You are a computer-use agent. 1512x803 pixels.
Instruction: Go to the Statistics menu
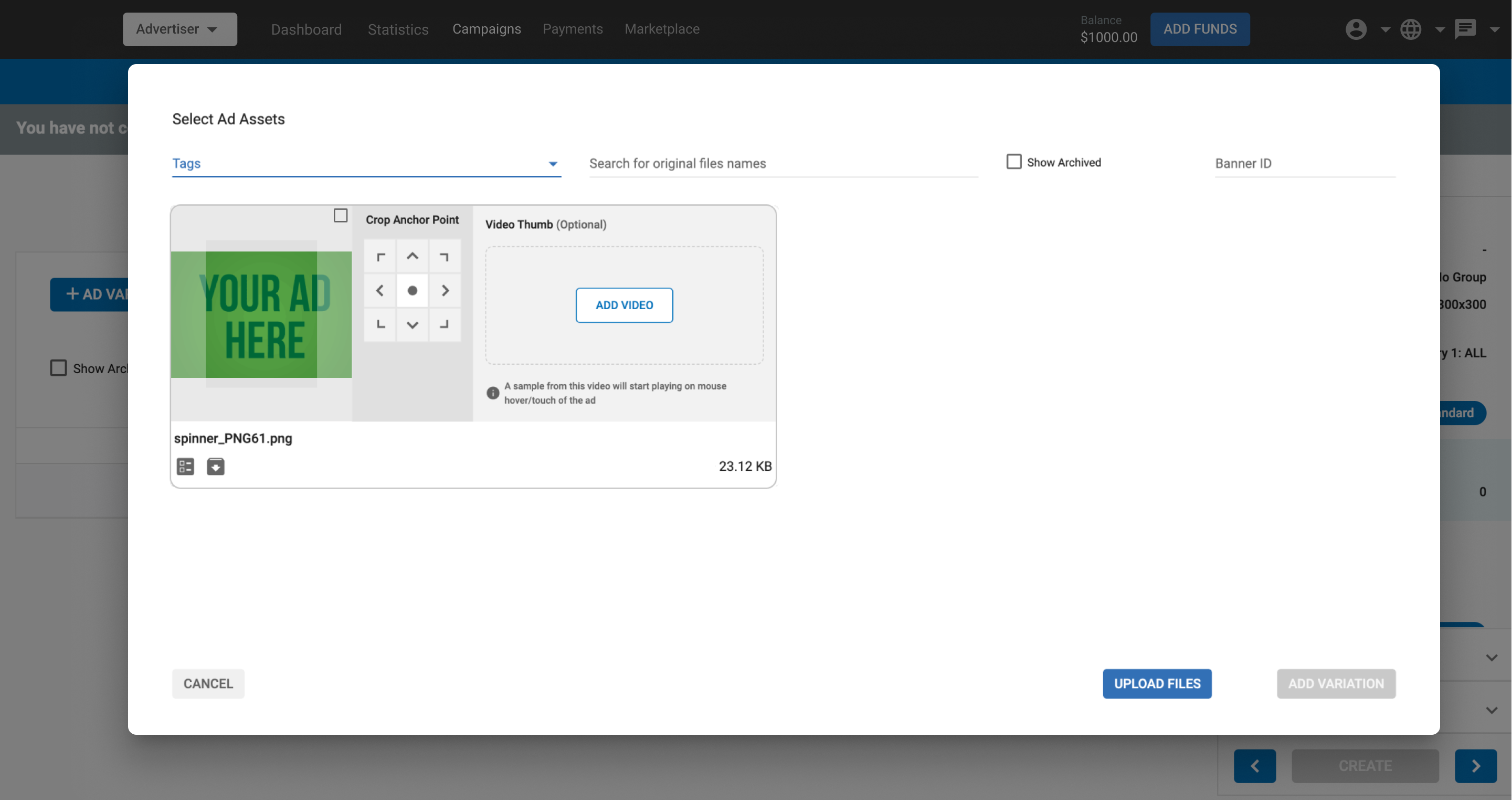coord(398,29)
